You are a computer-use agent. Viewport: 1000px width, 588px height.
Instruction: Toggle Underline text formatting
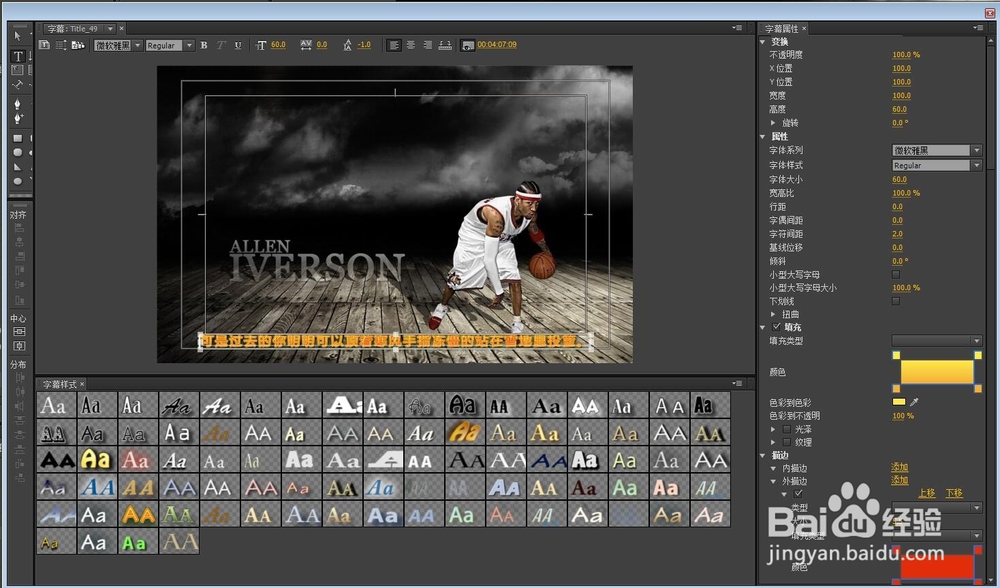(x=238, y=45)
